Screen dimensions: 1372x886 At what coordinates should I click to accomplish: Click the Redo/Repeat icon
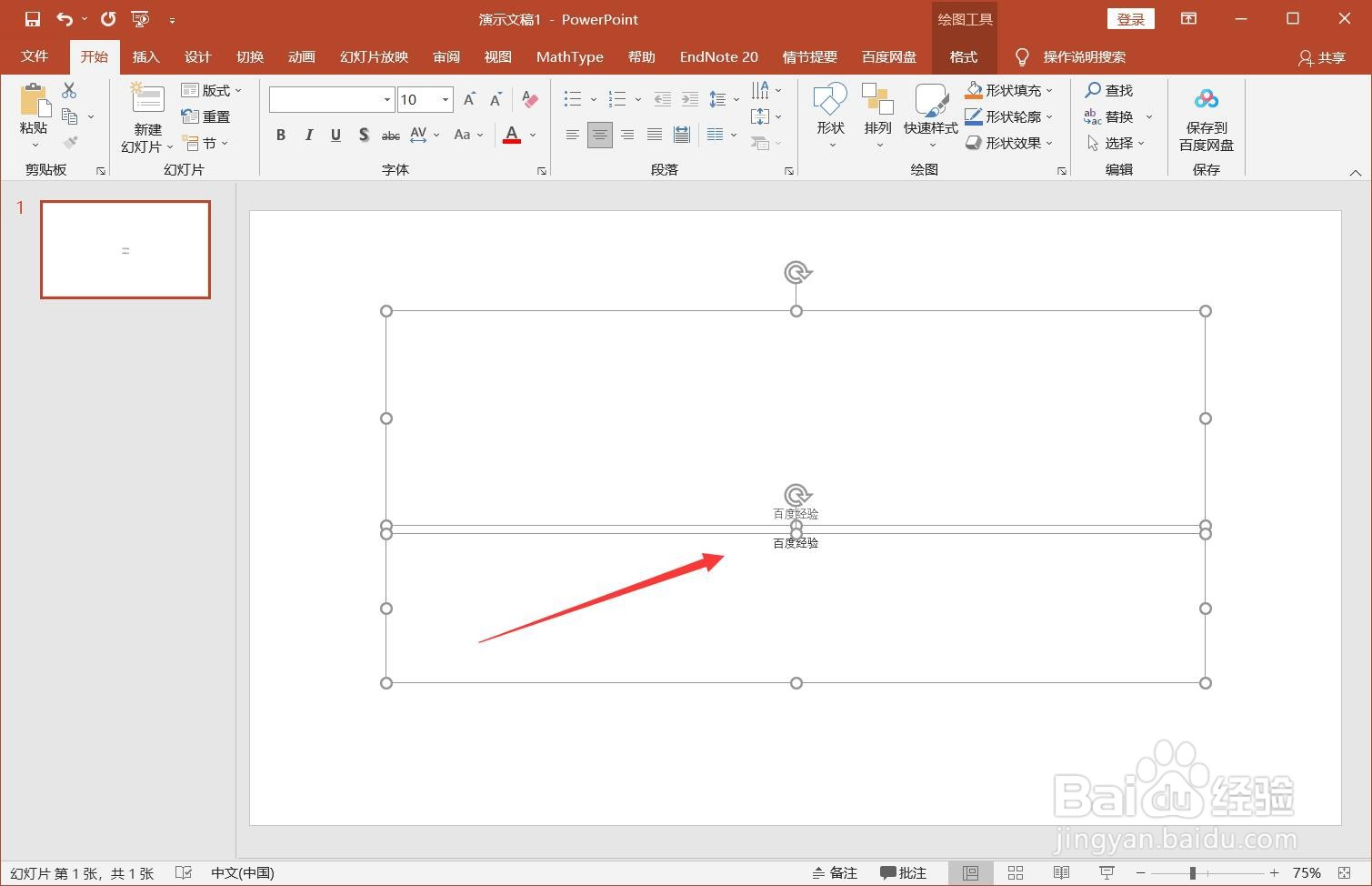pos(108,19)
